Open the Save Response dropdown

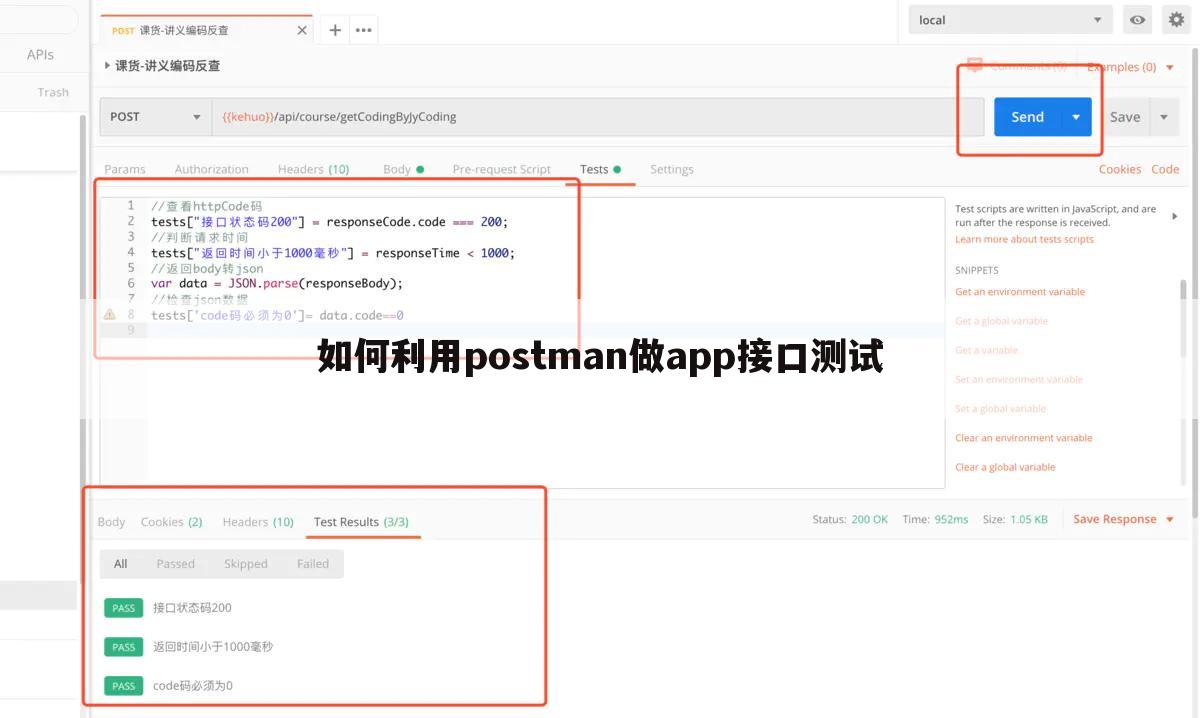[1123, 519]
